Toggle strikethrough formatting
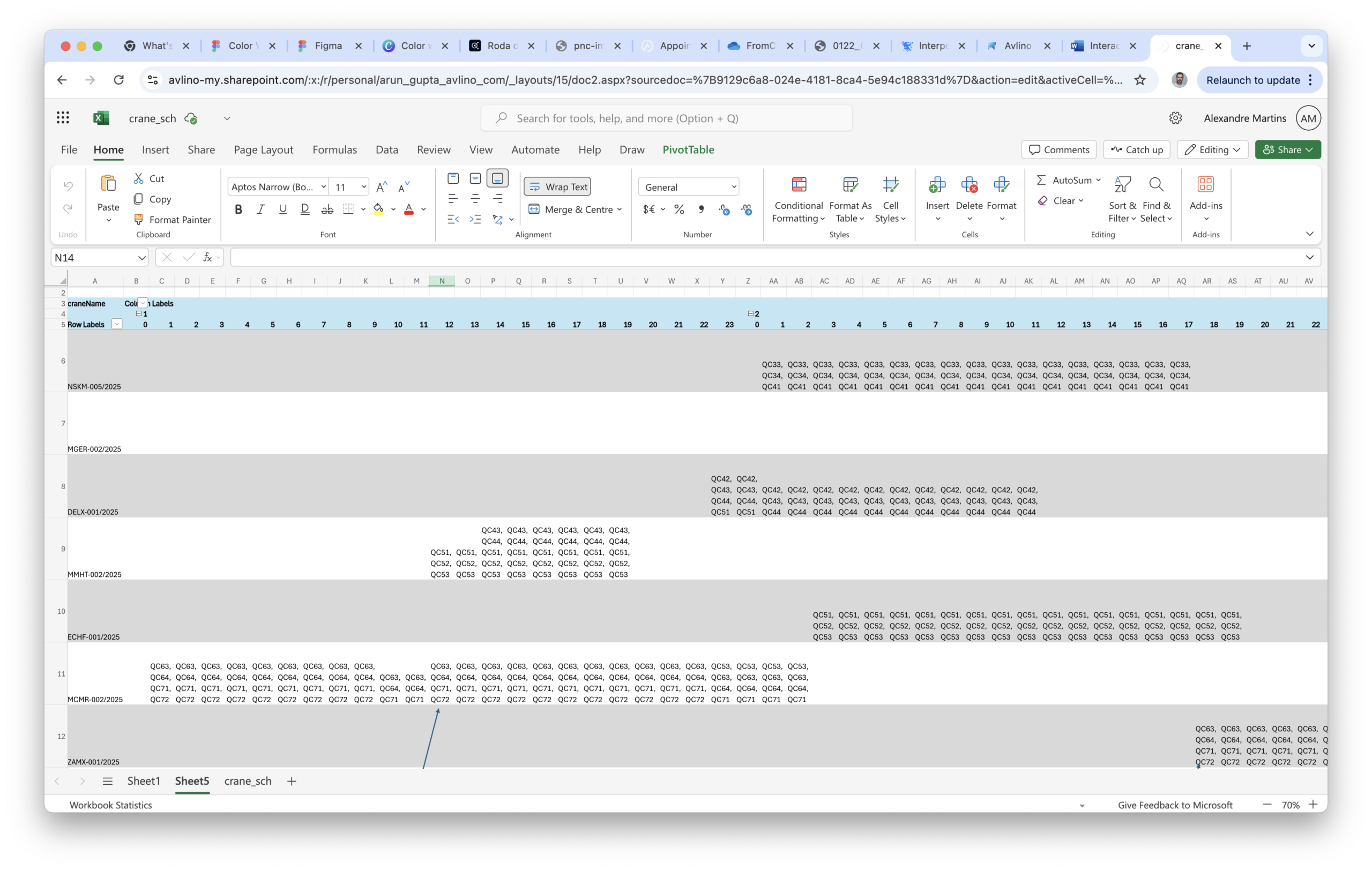Viewport: 1372px width, 871px height. pyautogui.click(x=327, y=209)
